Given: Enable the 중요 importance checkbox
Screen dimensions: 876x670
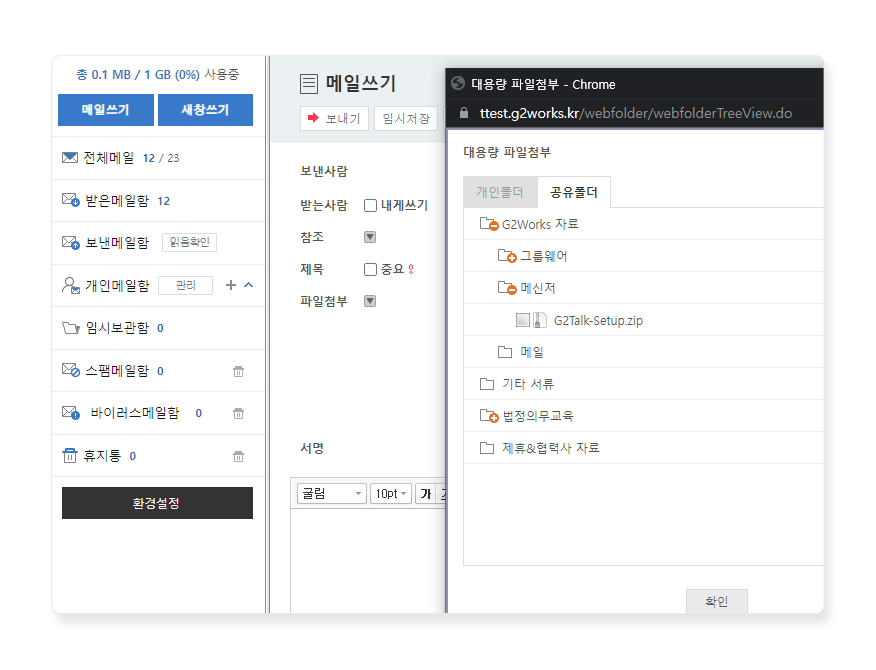Looking at the screenshot, I should 371,269.
